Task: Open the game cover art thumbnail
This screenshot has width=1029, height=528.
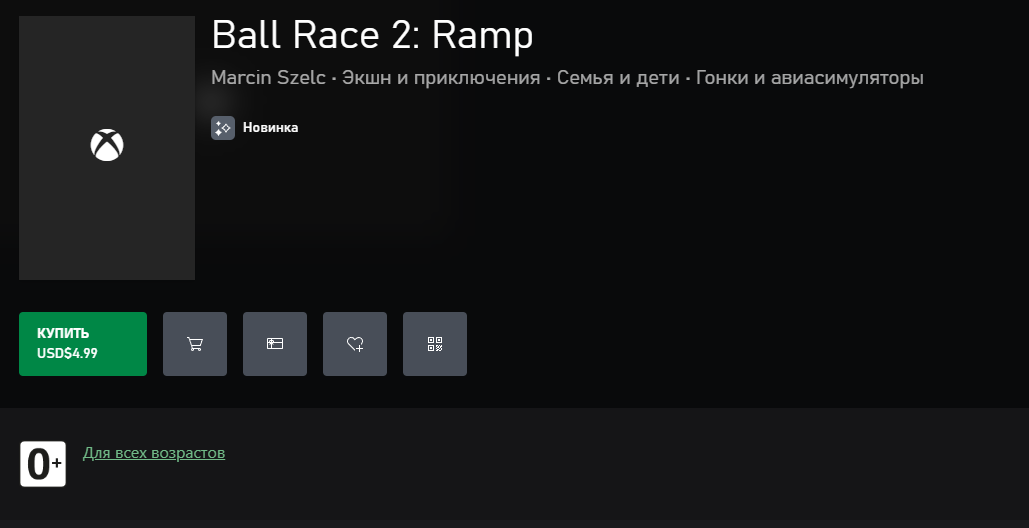Action: (x=107, y=148)
